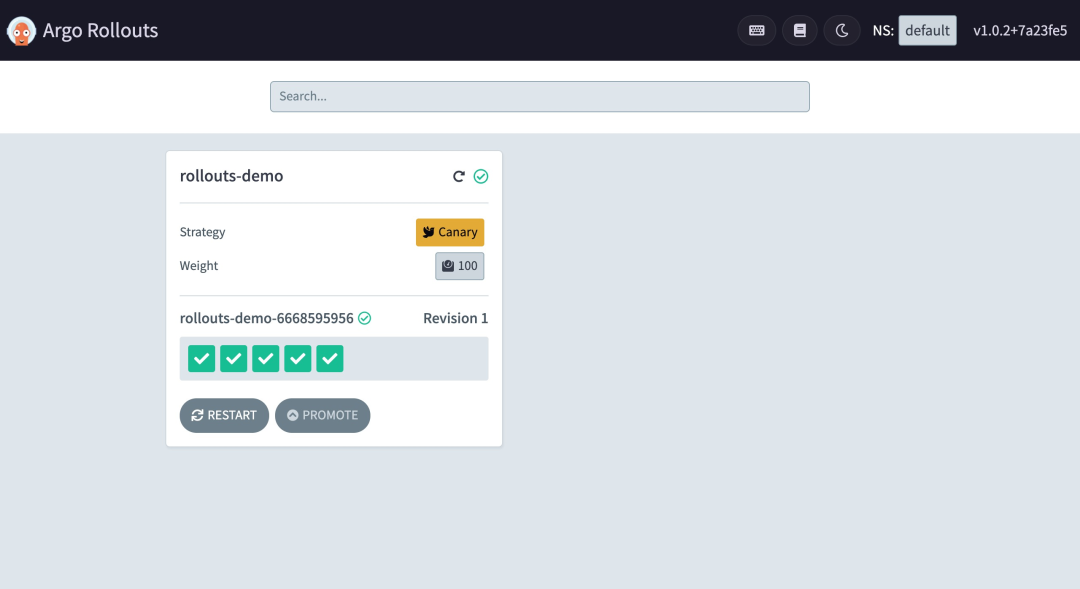Click the Weight 100 badge
Image resolution: width=1080 pixels, height=589 pixels.
[459, 266]
